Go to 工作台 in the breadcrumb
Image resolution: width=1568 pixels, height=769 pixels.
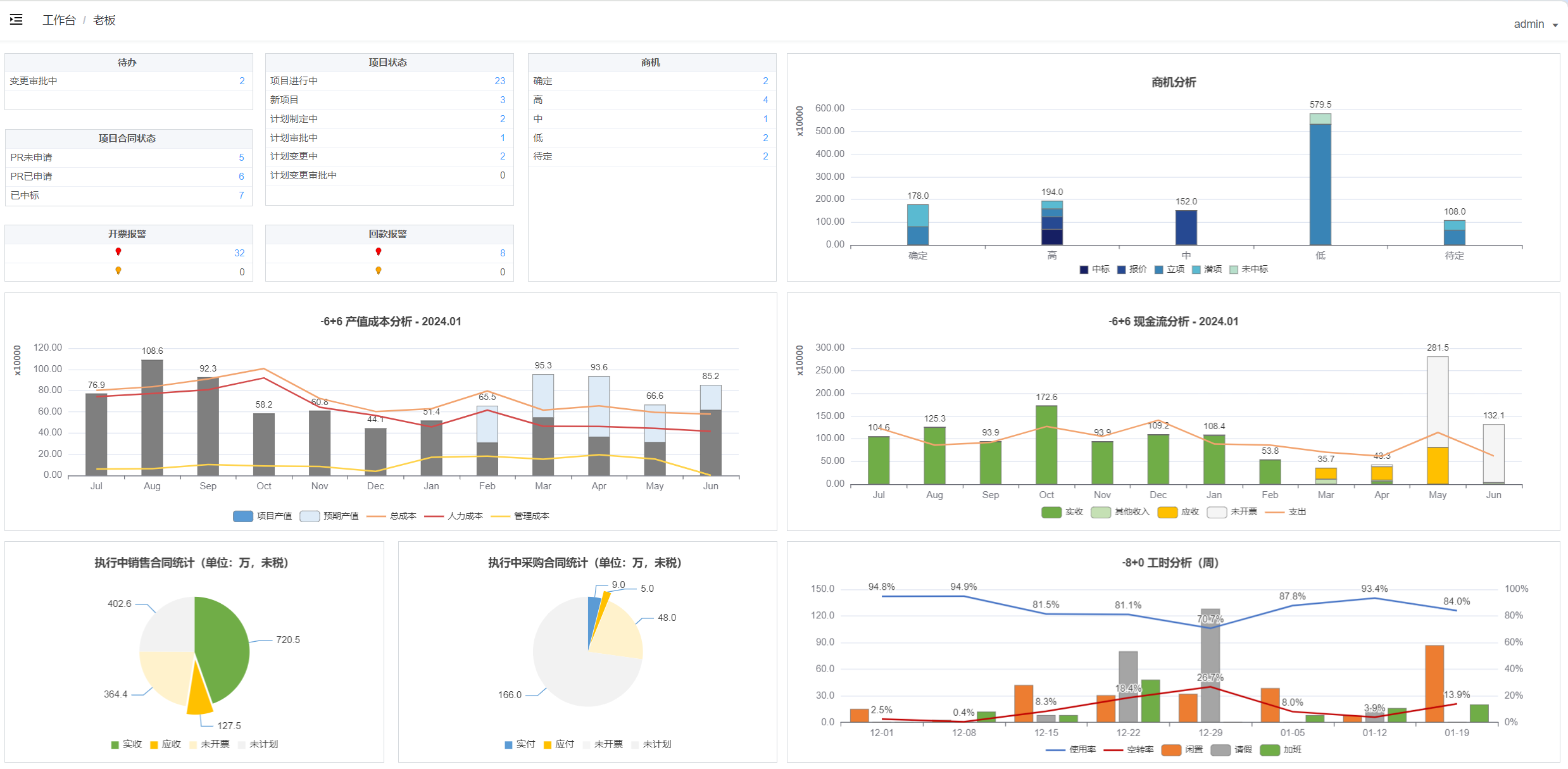(59, 20)
